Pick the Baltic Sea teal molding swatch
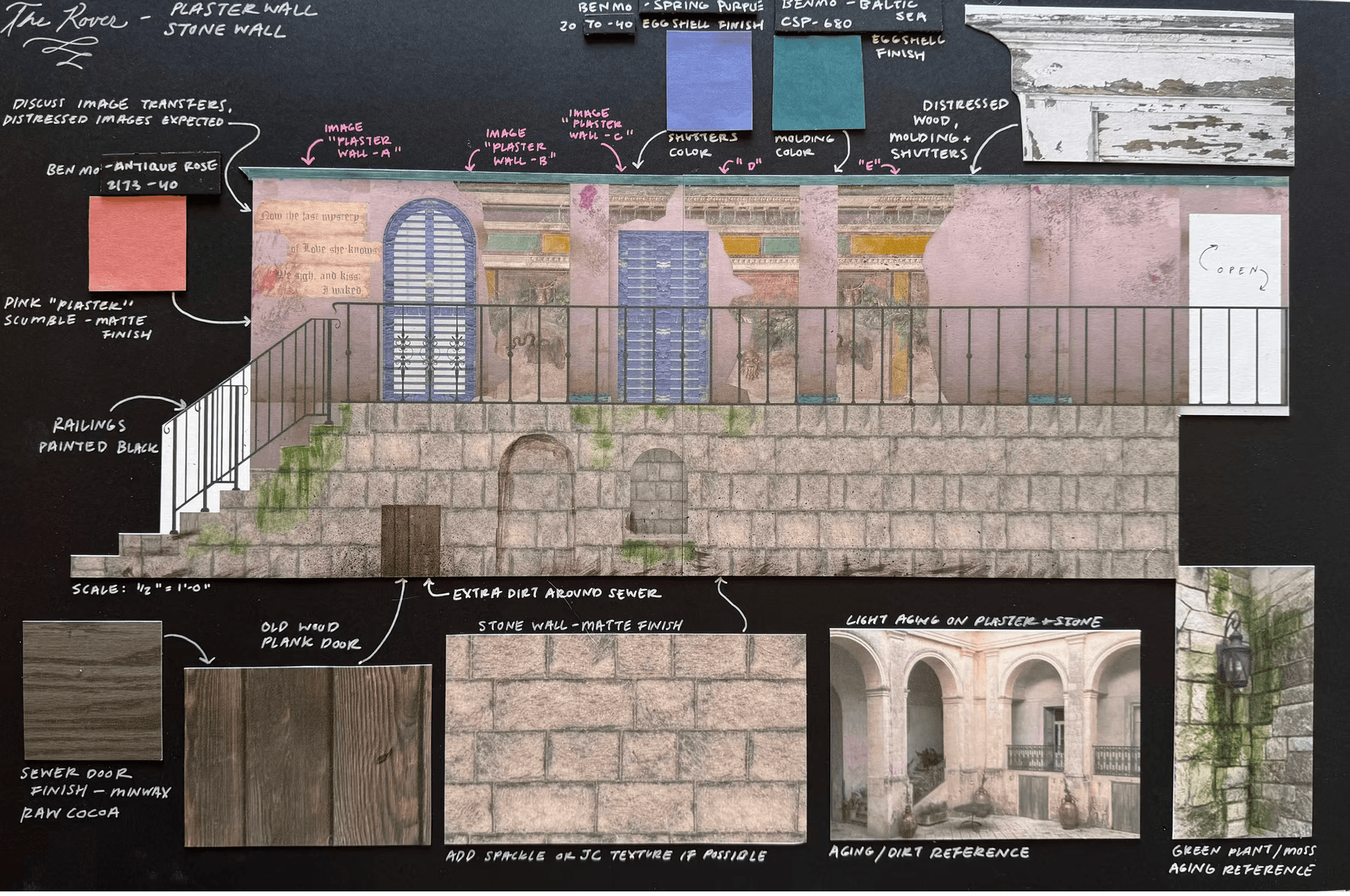Image resolution: width=1350 pixels, height=896 pixels. 818,83
